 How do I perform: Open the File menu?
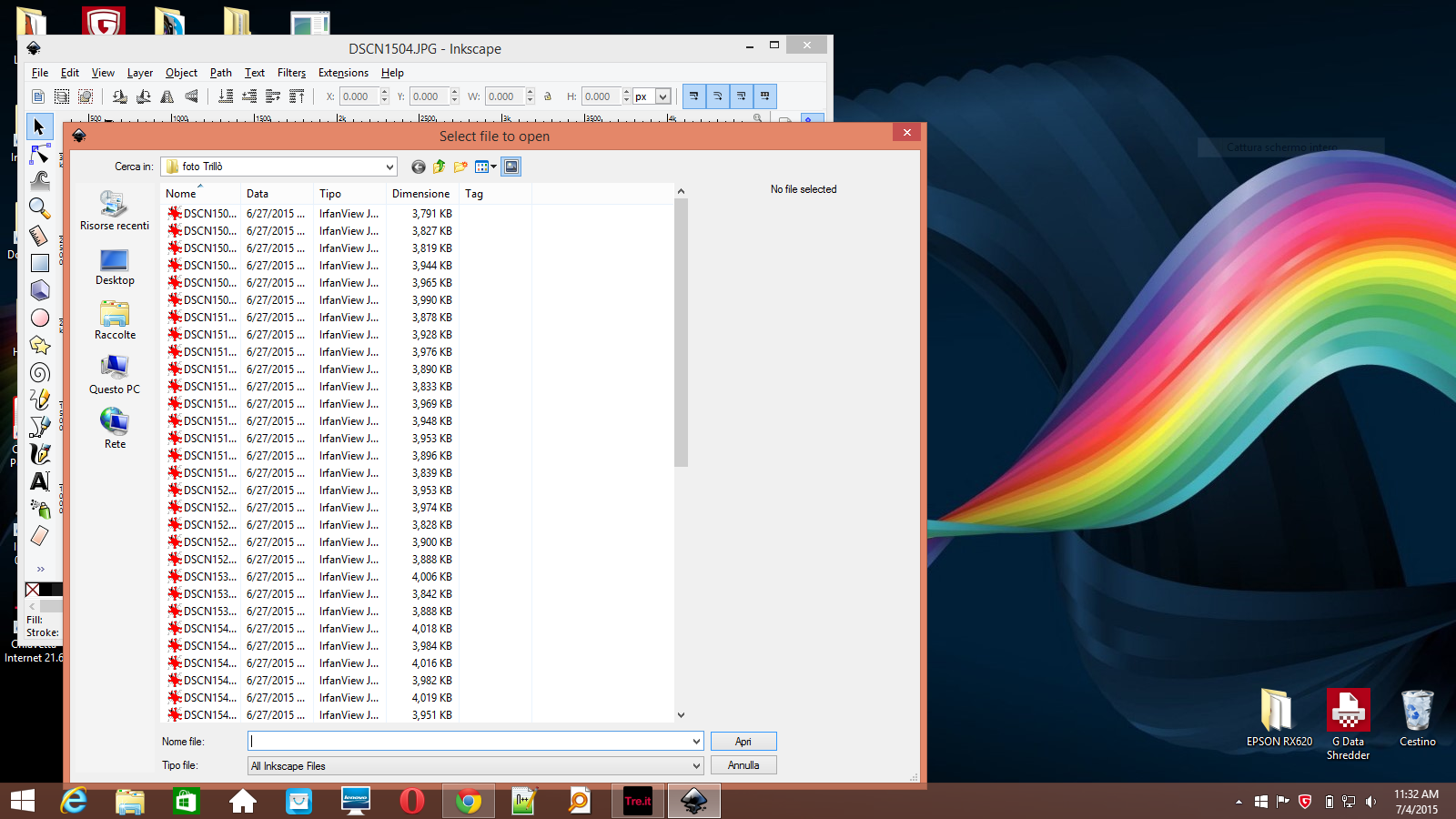(40, 73)
